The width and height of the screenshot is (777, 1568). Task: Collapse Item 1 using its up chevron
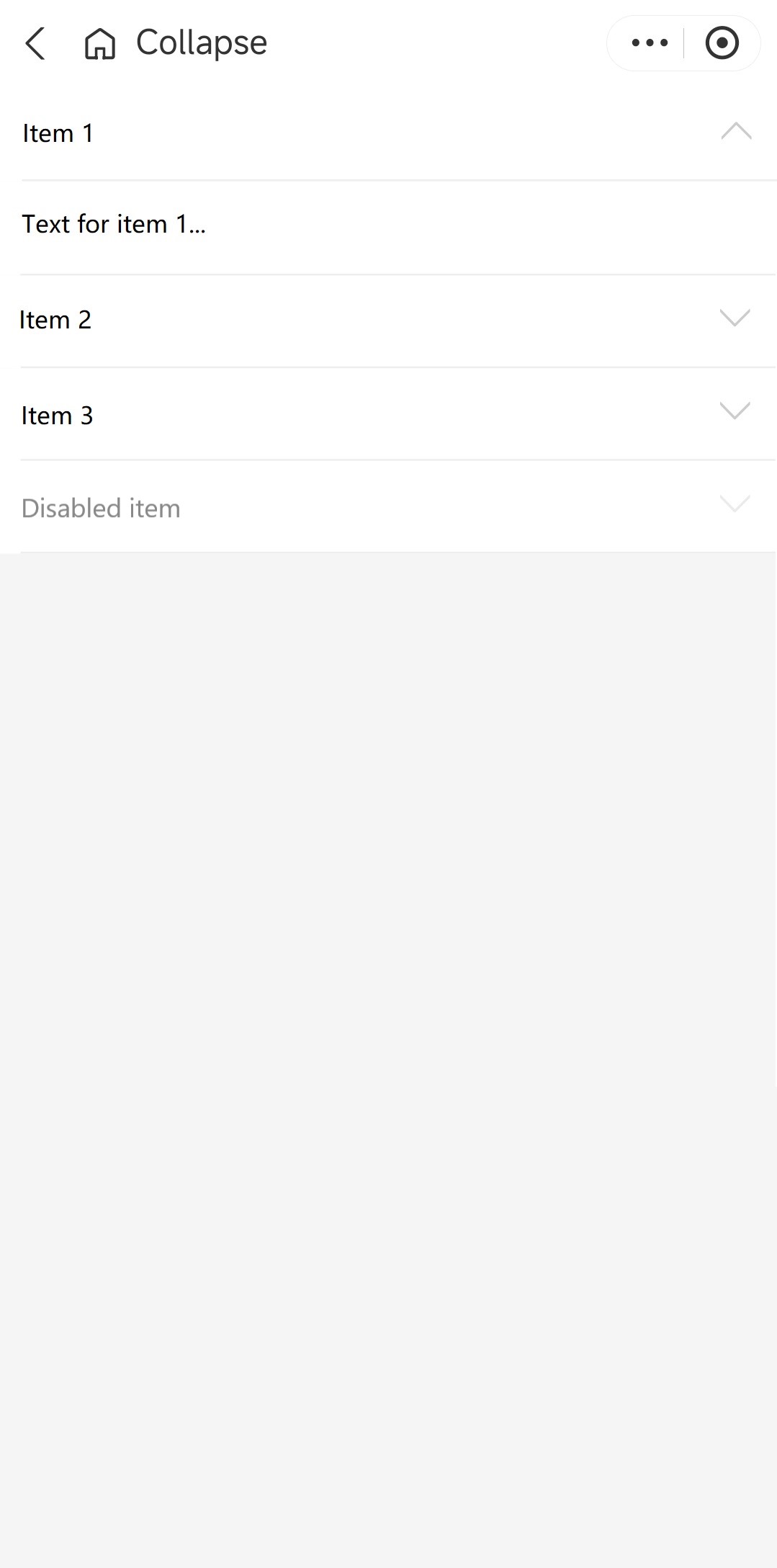click(x=736, y=132)
